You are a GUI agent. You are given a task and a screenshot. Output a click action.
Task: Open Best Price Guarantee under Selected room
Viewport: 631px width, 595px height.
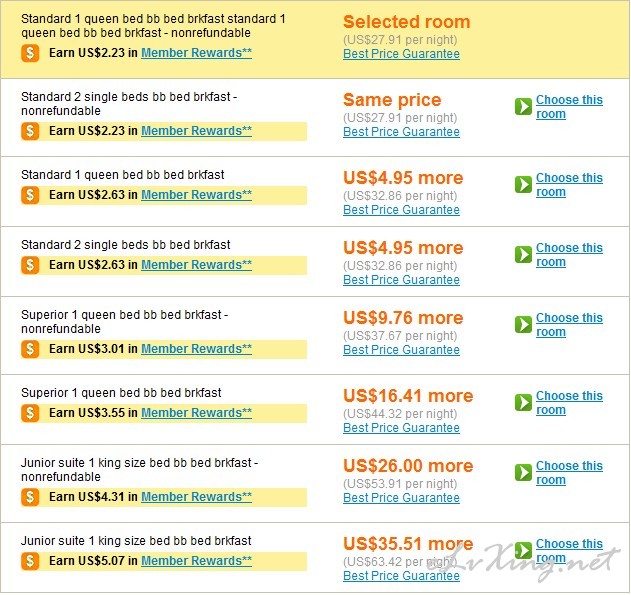click(401, 54)
